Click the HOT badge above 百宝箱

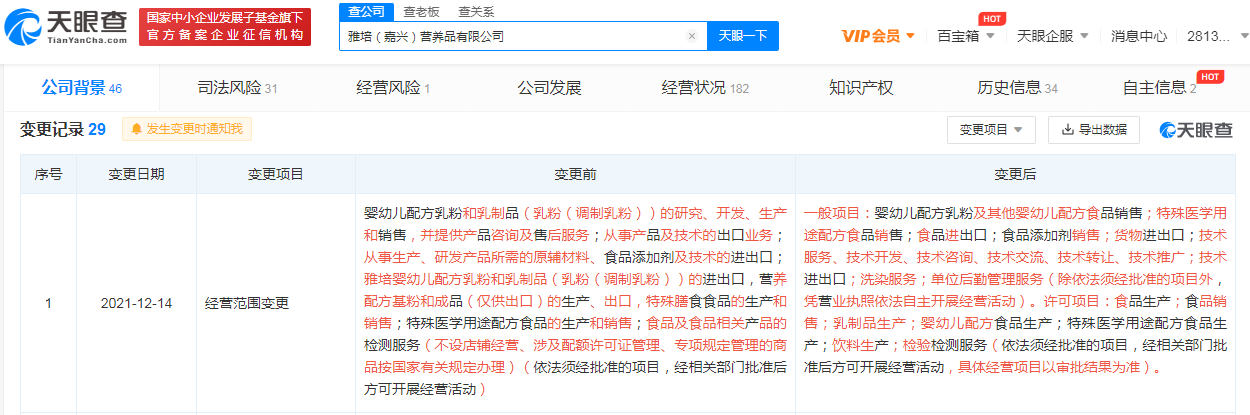point(993,18)
